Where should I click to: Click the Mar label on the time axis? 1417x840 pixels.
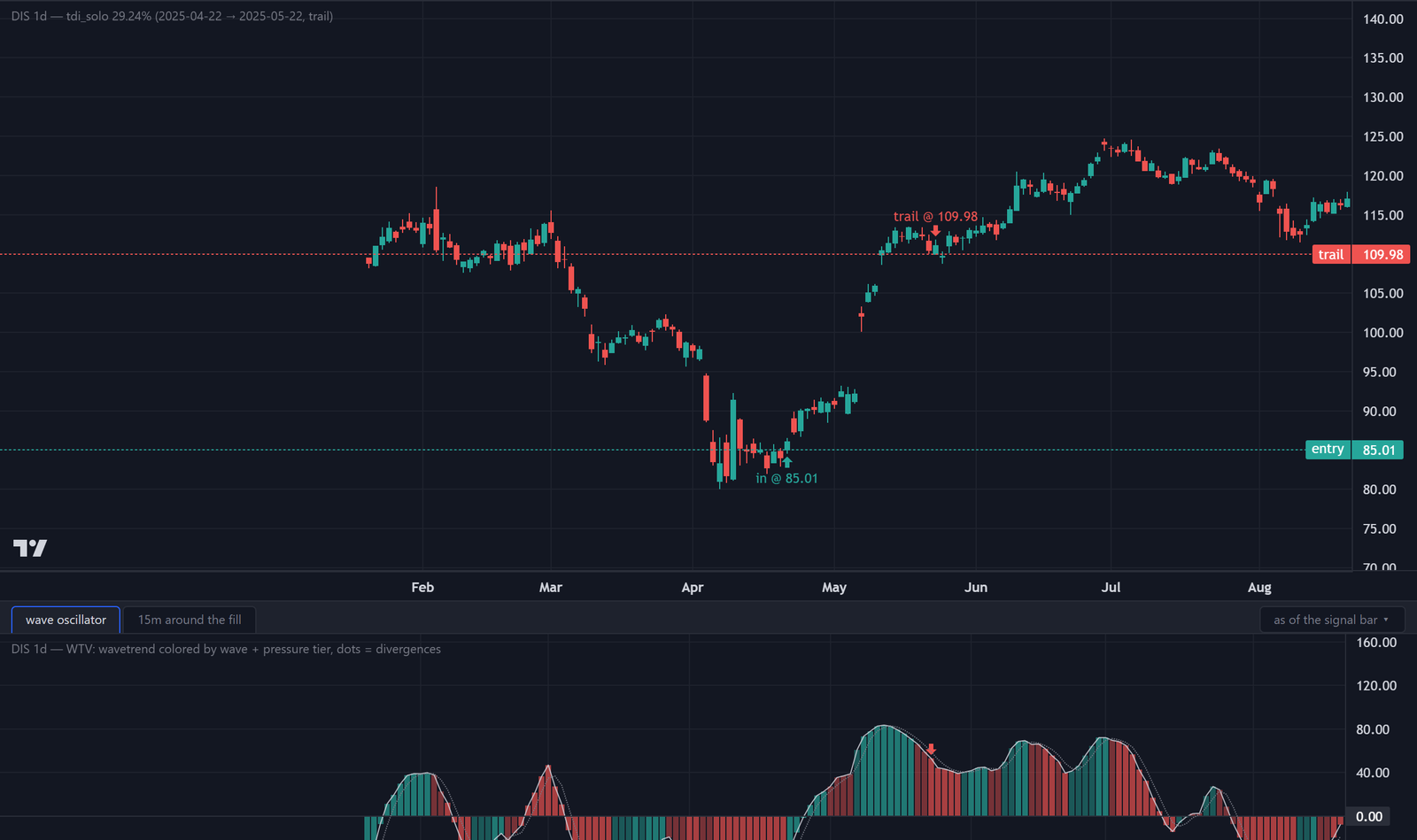551,587
